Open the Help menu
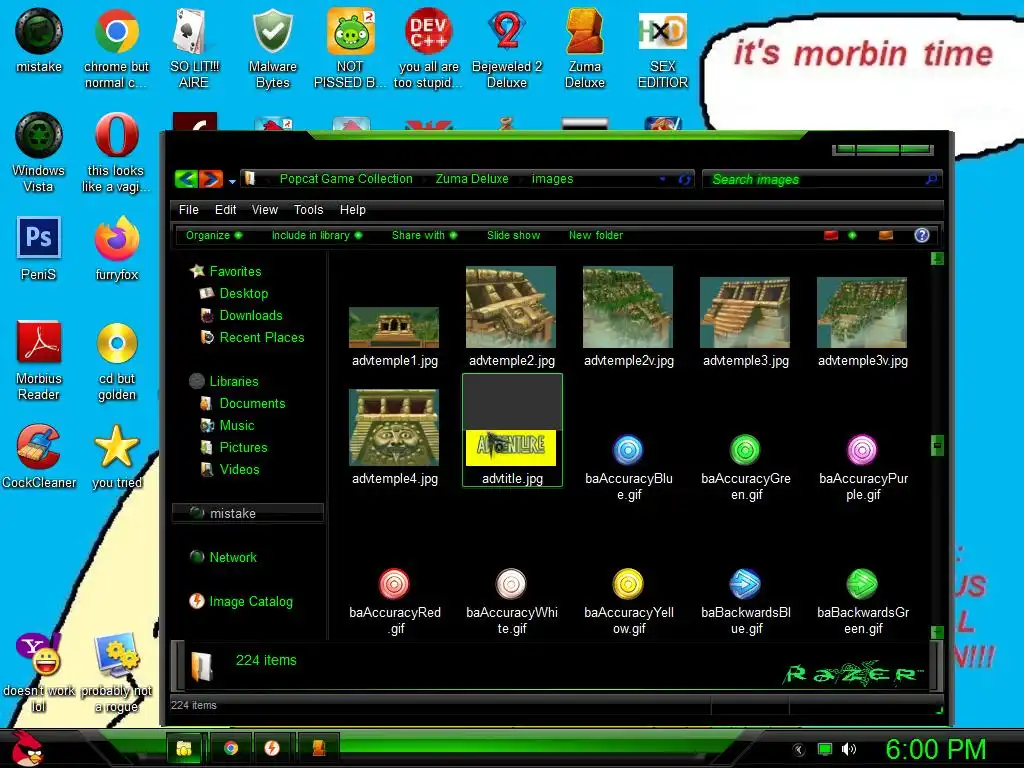 [x=353, y=210]
